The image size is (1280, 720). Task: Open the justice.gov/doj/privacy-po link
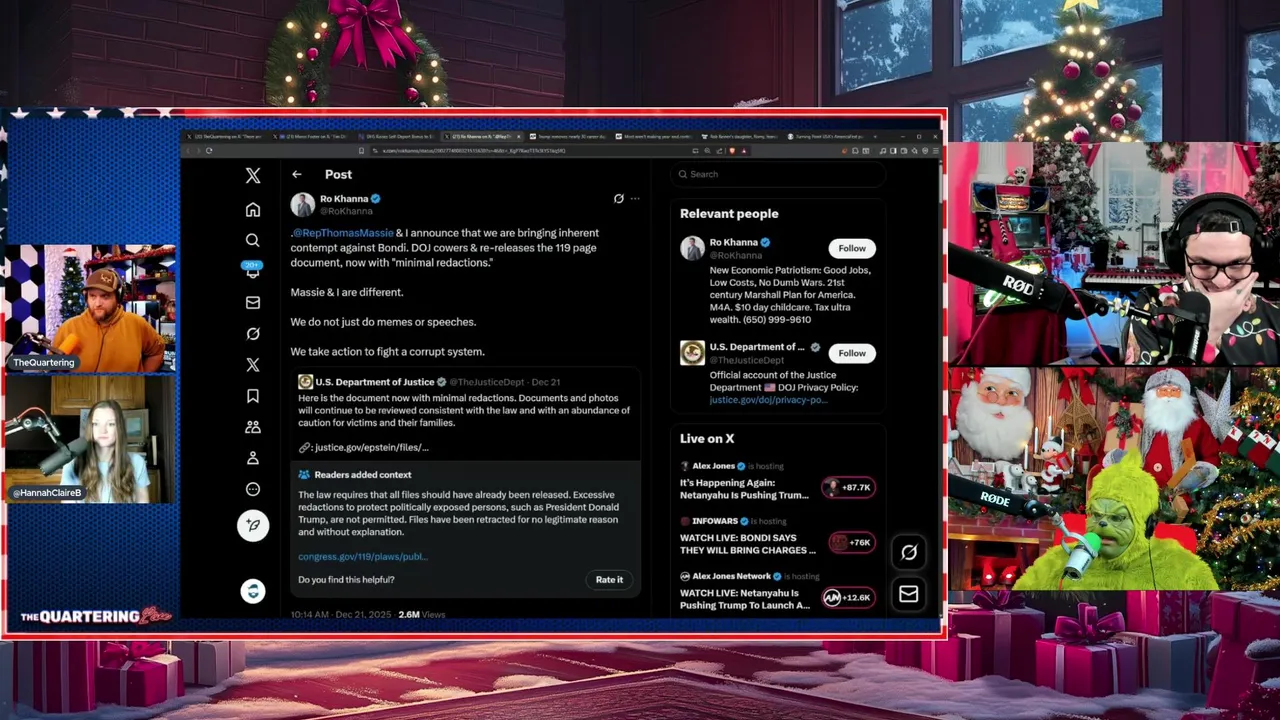[x=768, y=400]
